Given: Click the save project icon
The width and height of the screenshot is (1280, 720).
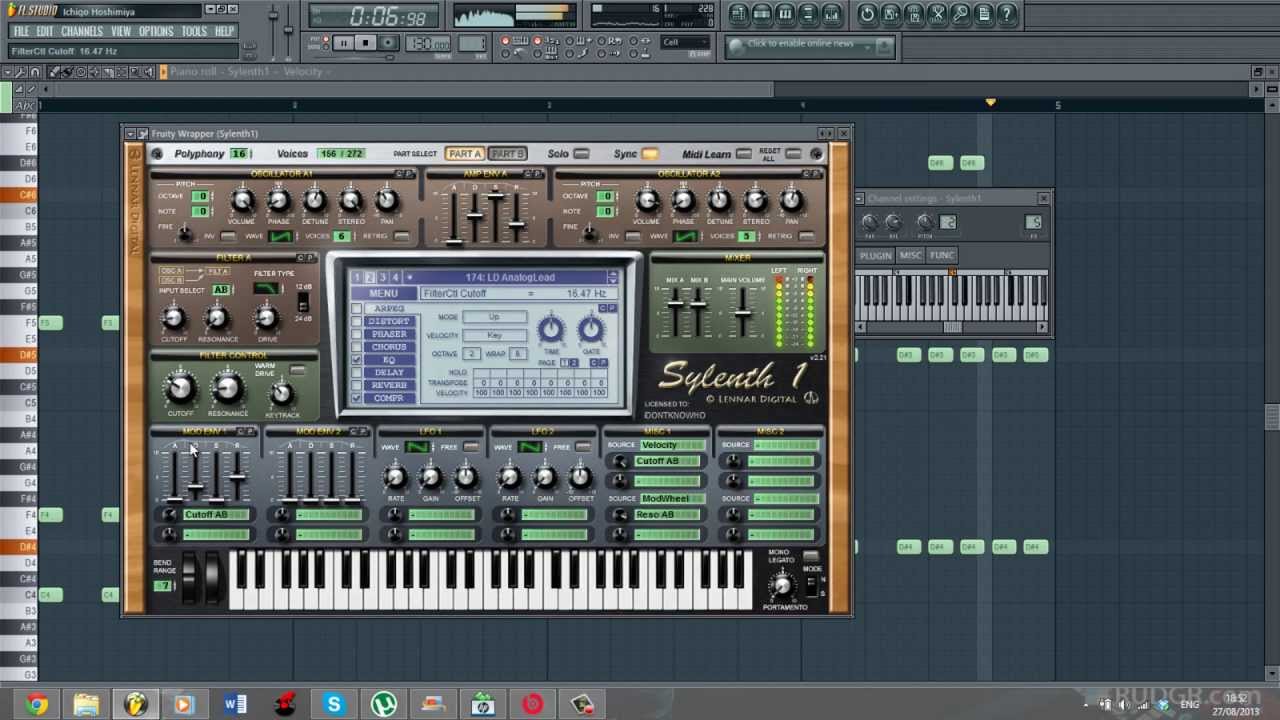Looking at the screenshot, I should tap(891, 14).
